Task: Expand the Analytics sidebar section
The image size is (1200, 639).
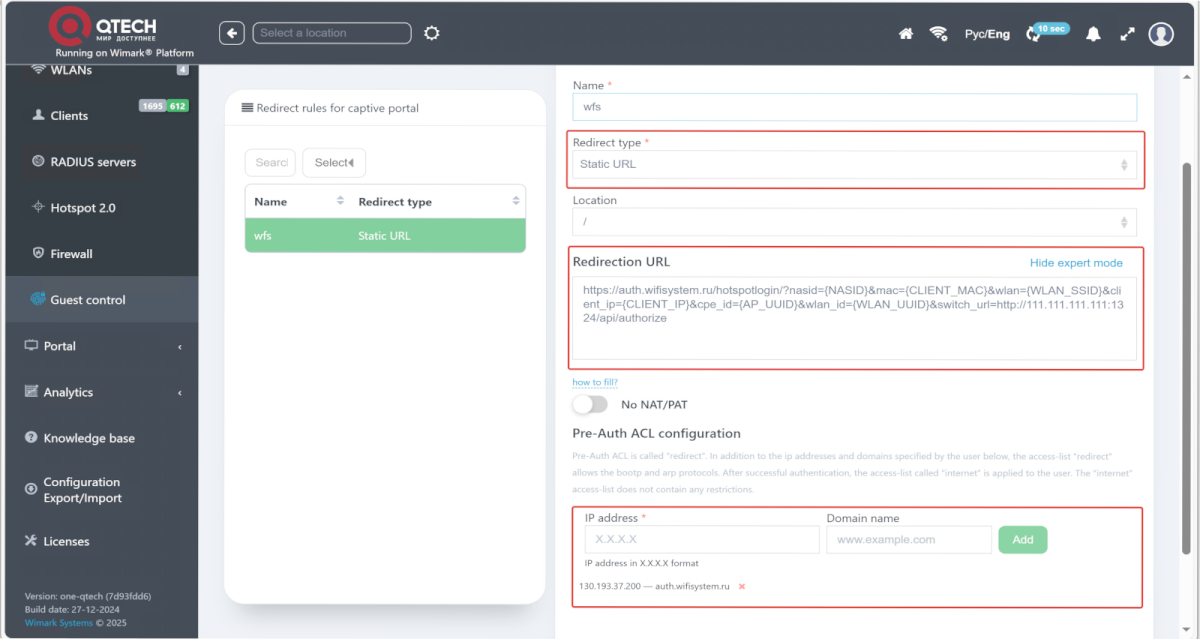Action: 100,392
